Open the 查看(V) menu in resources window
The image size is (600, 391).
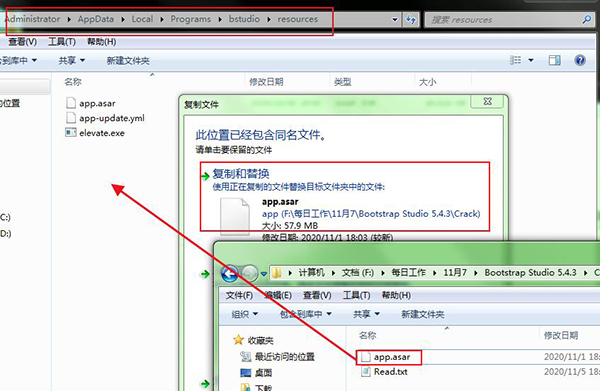(x=23, y=42)
